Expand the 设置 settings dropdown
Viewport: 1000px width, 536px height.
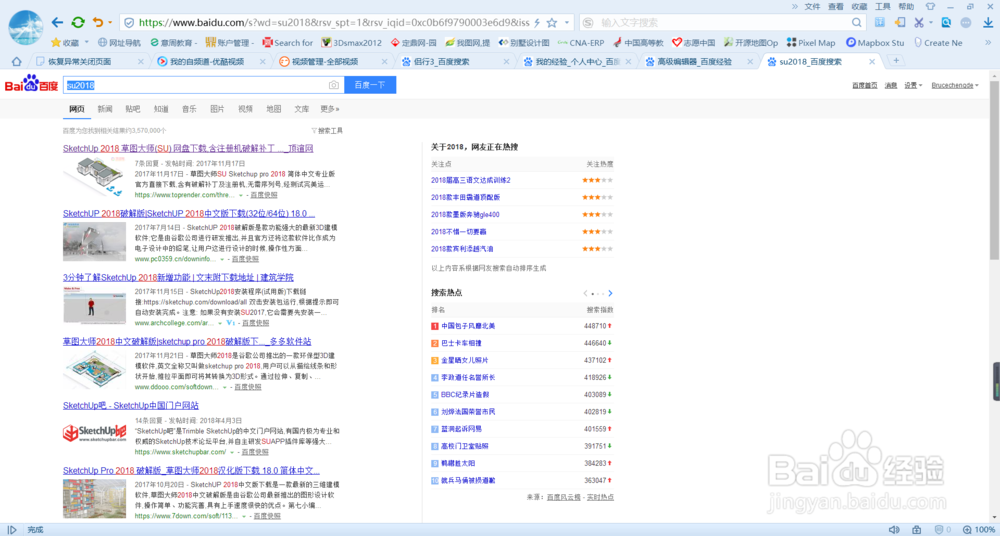click(x=913, y=86)
